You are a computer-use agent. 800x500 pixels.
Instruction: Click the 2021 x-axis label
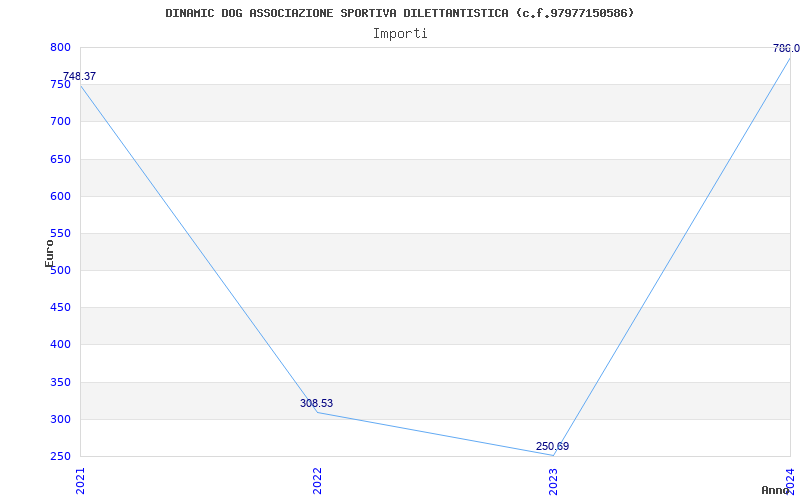pos(80,481)
